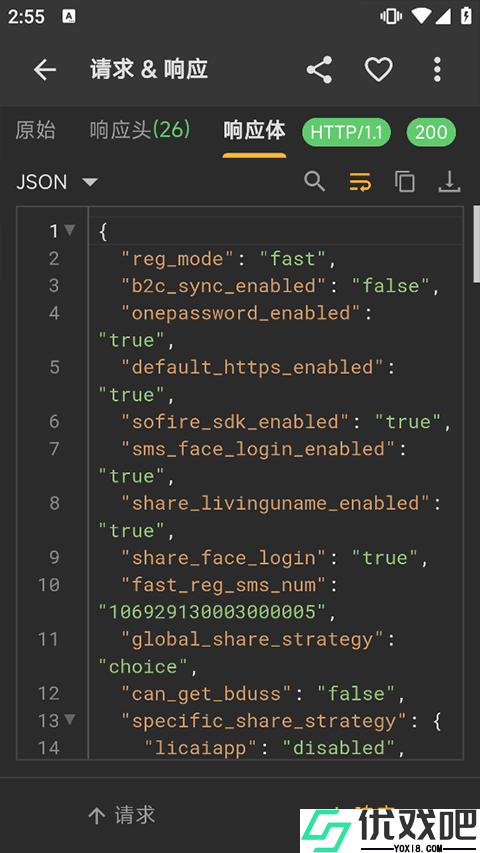Toggle word wrap in viewer
This screenshot has width=480, height=853.
click(x=360, y=181)
